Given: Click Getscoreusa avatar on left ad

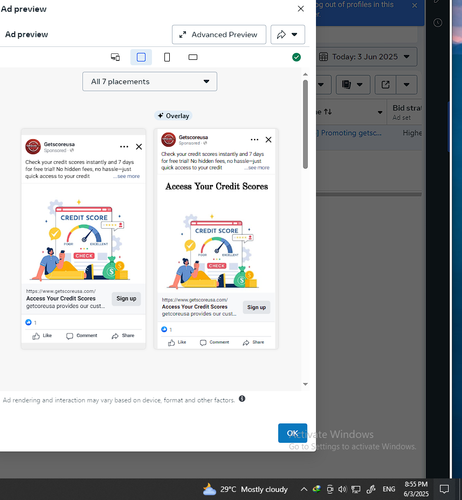Looking at the screenshot, I should pos(33,147).
